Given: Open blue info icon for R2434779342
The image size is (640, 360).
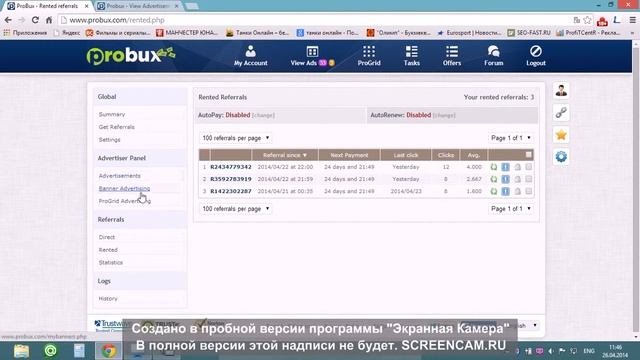Looking at the screenshot, I should pos(505,167).
